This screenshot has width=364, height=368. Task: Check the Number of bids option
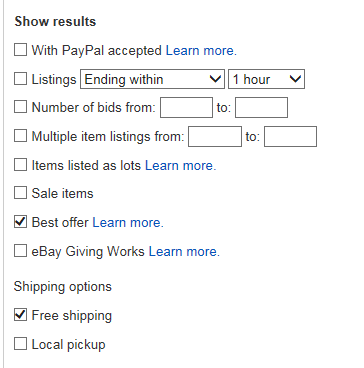(x=20, y=107)
